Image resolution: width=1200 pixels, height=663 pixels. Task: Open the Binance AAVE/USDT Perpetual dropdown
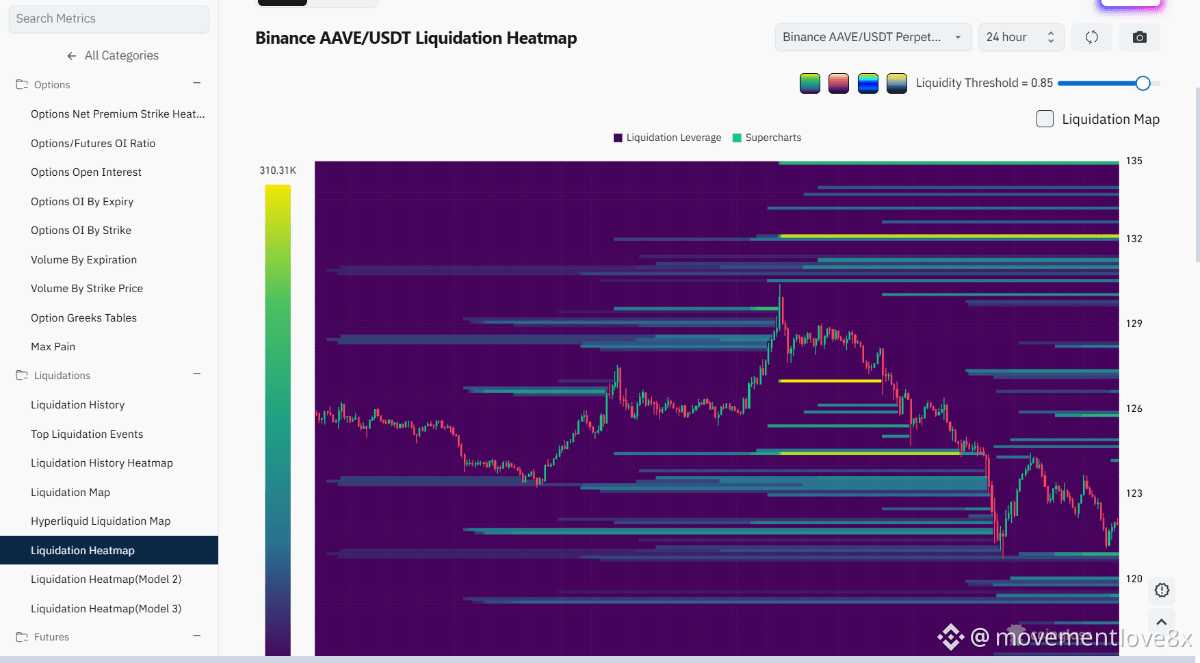[x=873, y=37]
